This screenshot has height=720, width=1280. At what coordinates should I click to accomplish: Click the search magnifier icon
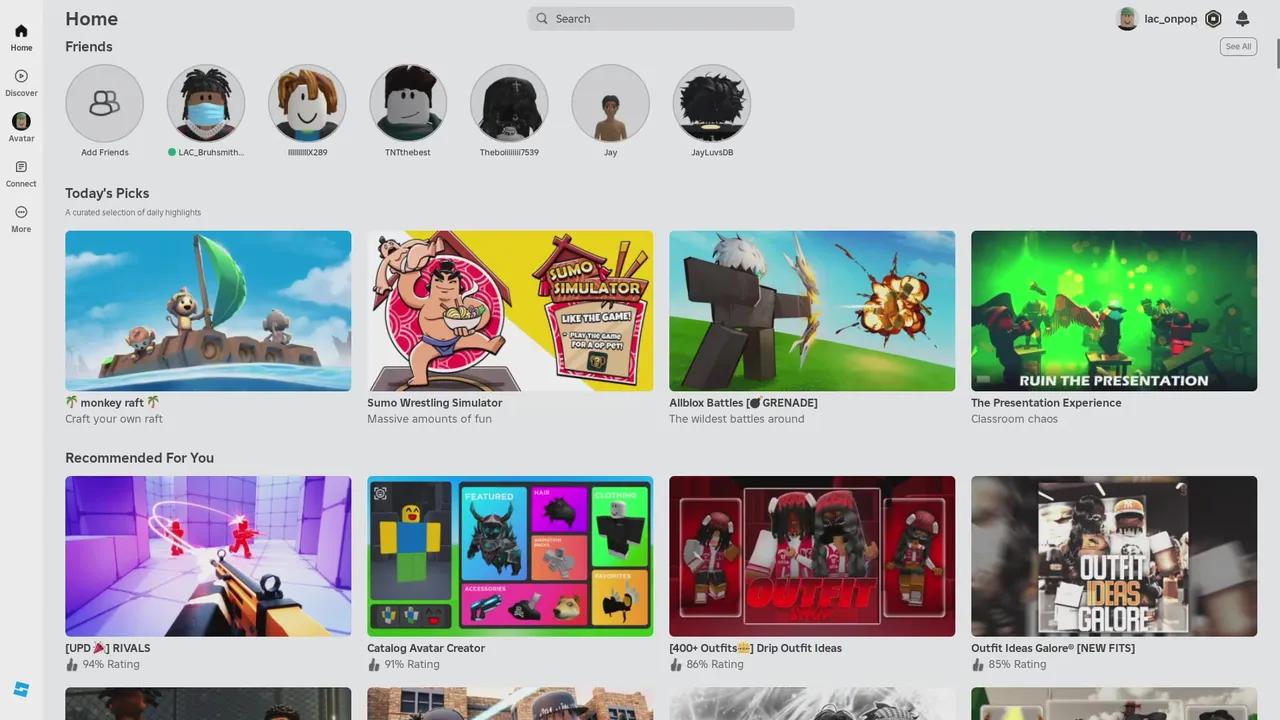pos(542,18)
